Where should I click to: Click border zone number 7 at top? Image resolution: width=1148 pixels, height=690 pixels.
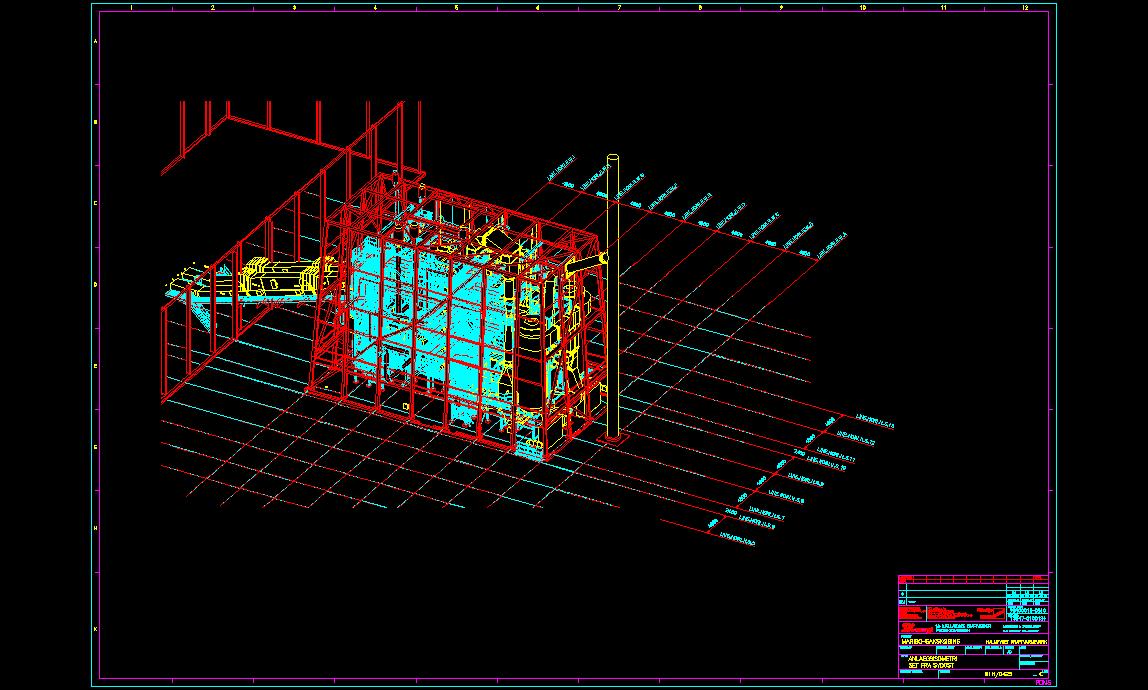tap(619, 7)
